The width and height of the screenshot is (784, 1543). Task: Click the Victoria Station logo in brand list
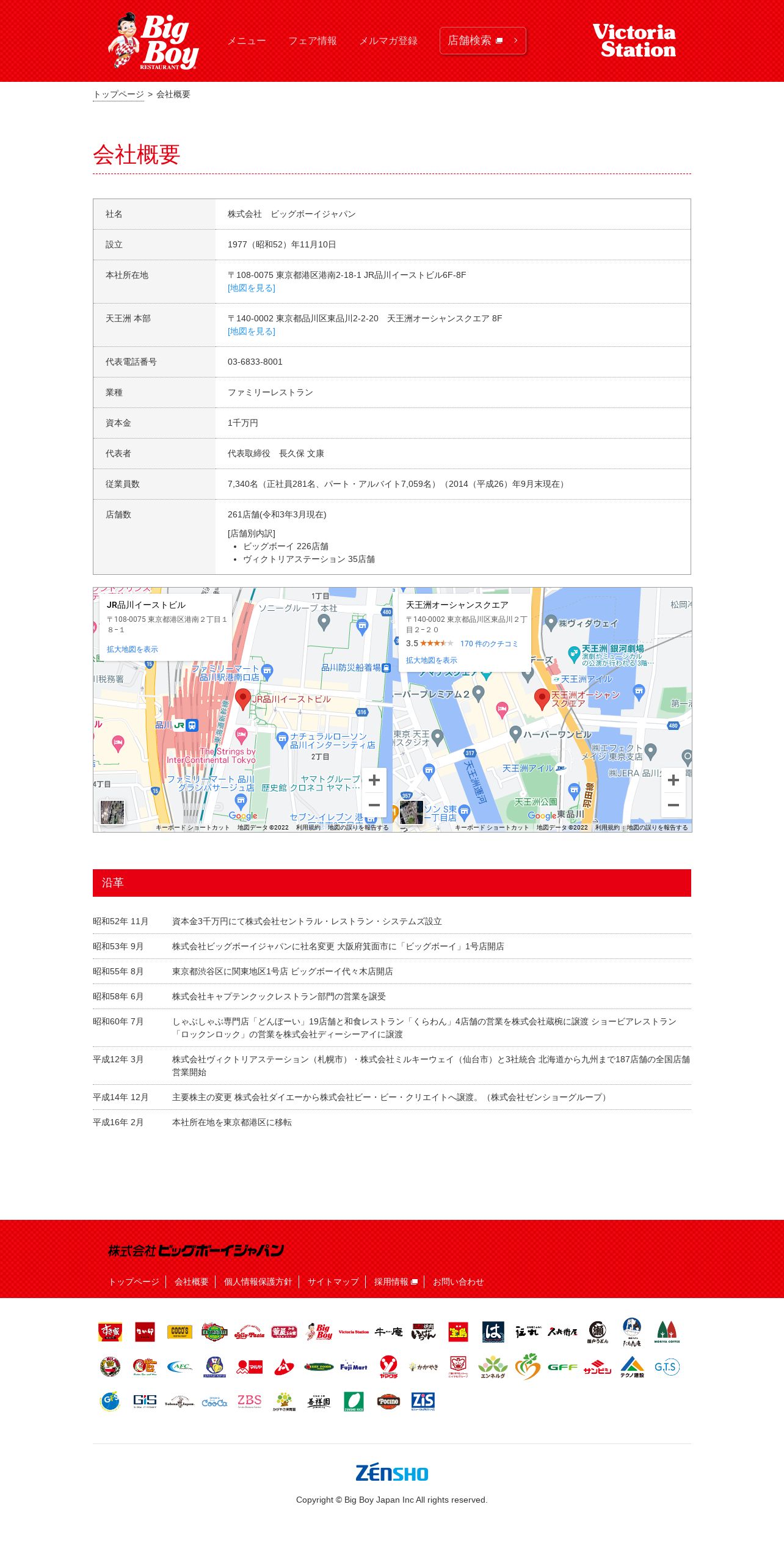pos(354,1332)
